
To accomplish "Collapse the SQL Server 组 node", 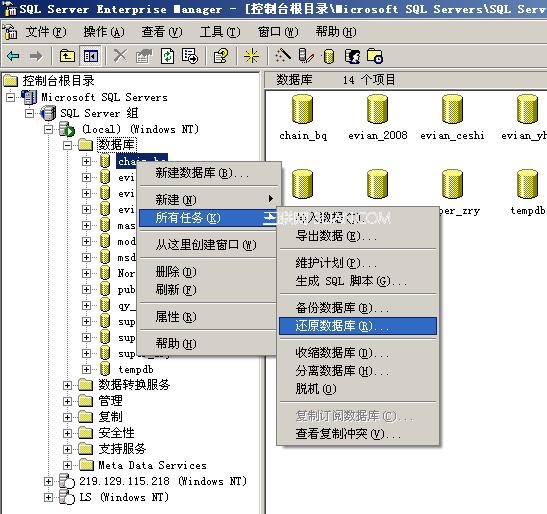I will pos(30,113).
